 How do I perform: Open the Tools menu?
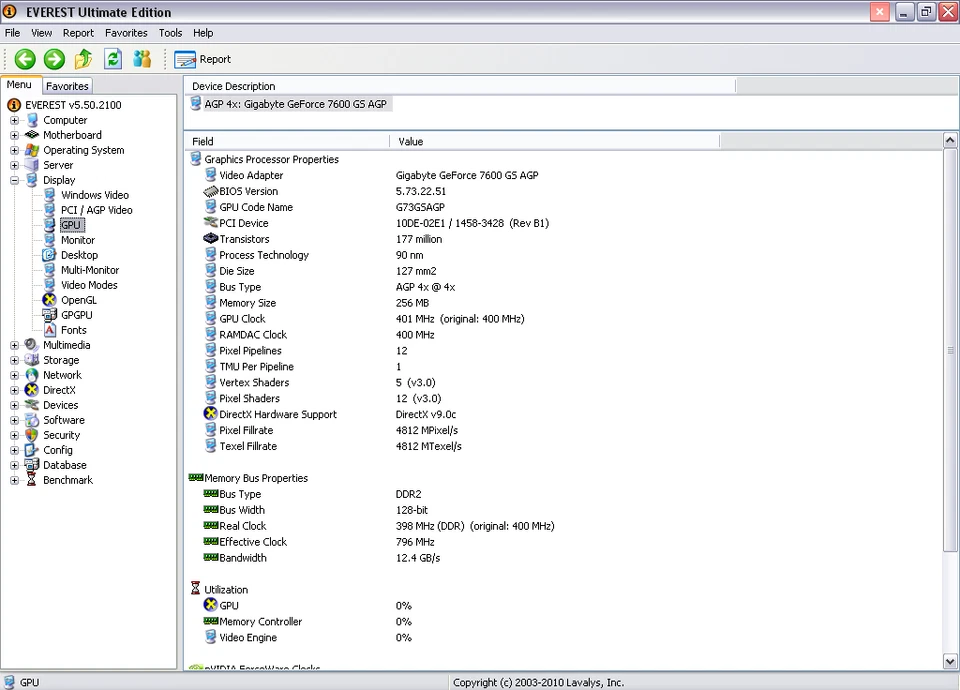coord(170,33)
